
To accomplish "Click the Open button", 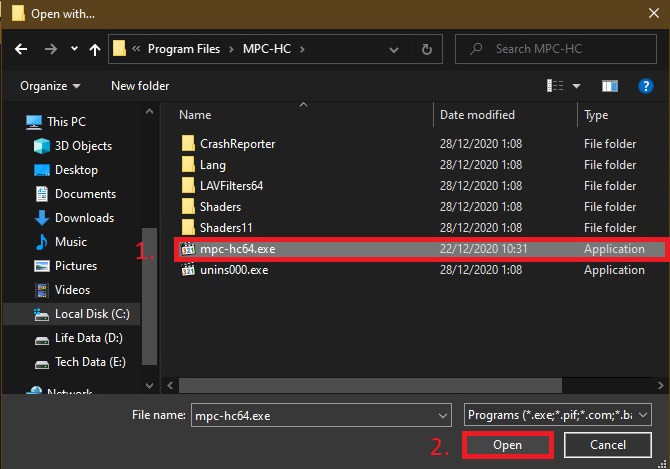I will pyautogui.click(x=508, y=445).
